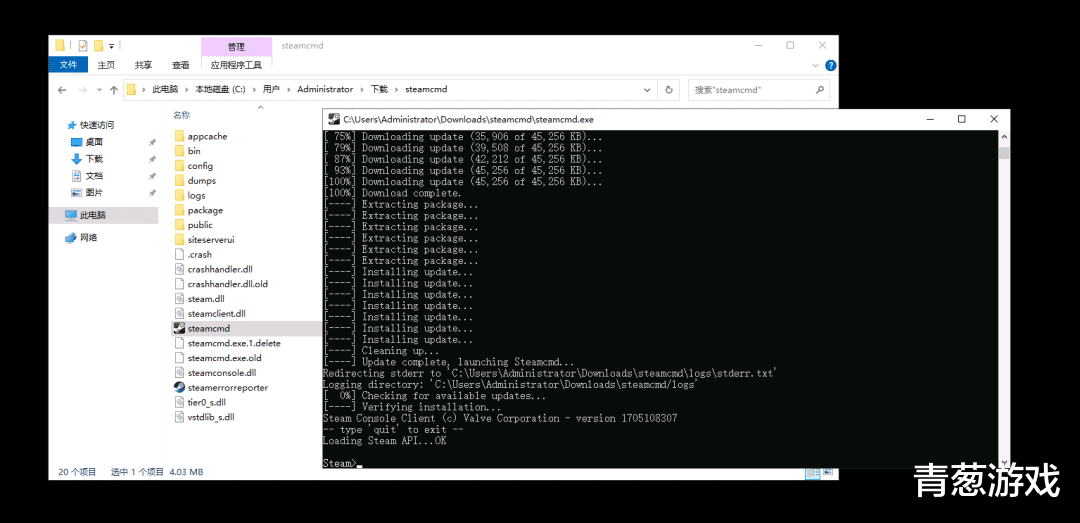
Task: Open the 应用程序工具 tab
Action: 236,65
